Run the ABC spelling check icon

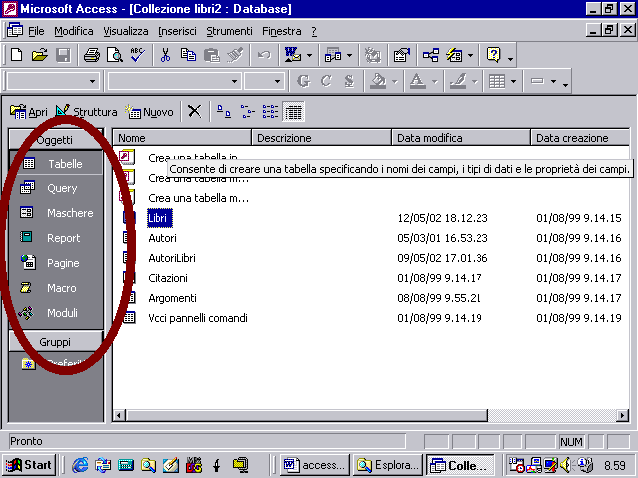click(138, 55)
